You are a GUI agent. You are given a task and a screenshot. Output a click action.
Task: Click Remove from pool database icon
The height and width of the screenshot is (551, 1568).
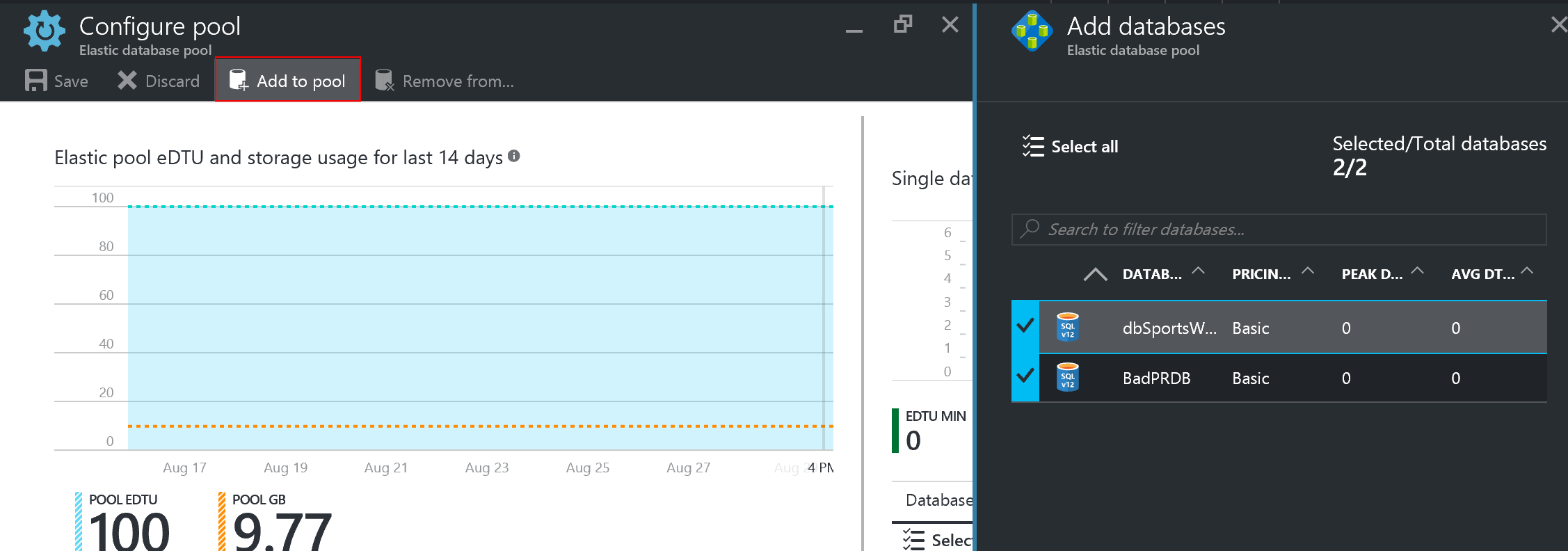(x=384, y=81)
